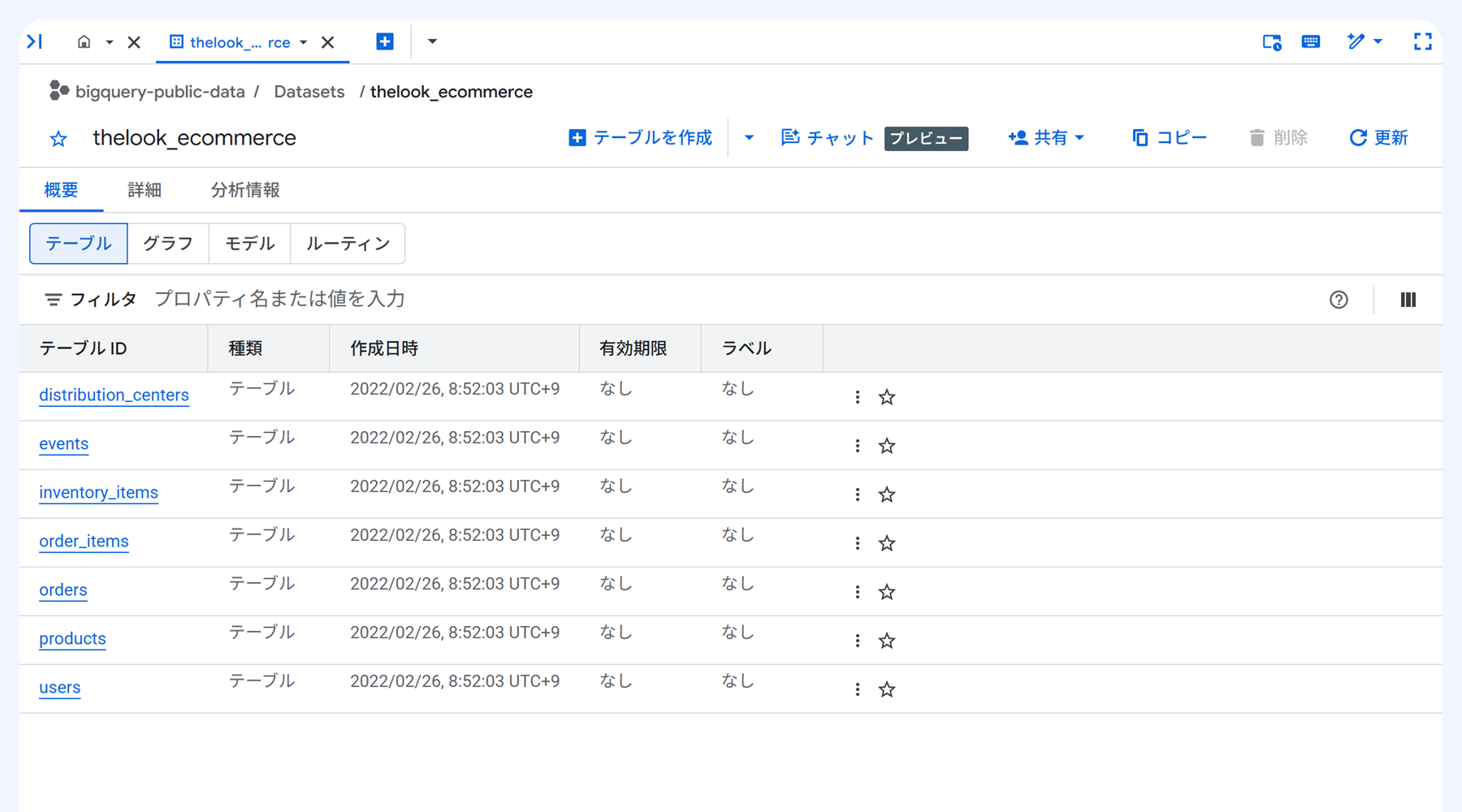Screen dimensions: 1462x812
Task: Open the inventory_items table link
Action: [x=98, y=493]
